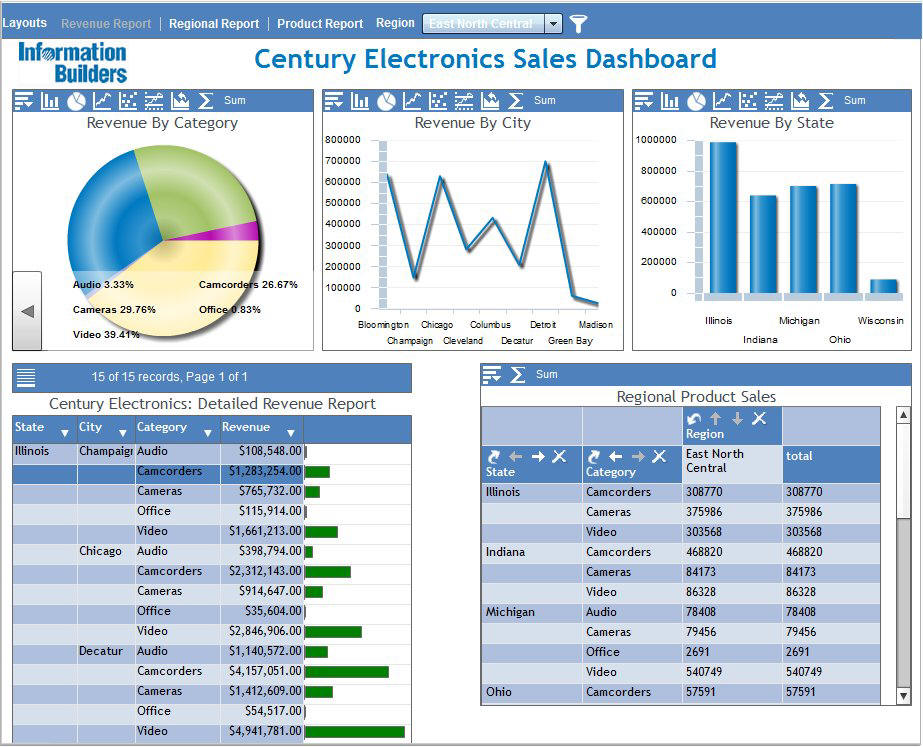Click the East North Central region selector field
The image size is (923, 747).
tap(484, 24)
